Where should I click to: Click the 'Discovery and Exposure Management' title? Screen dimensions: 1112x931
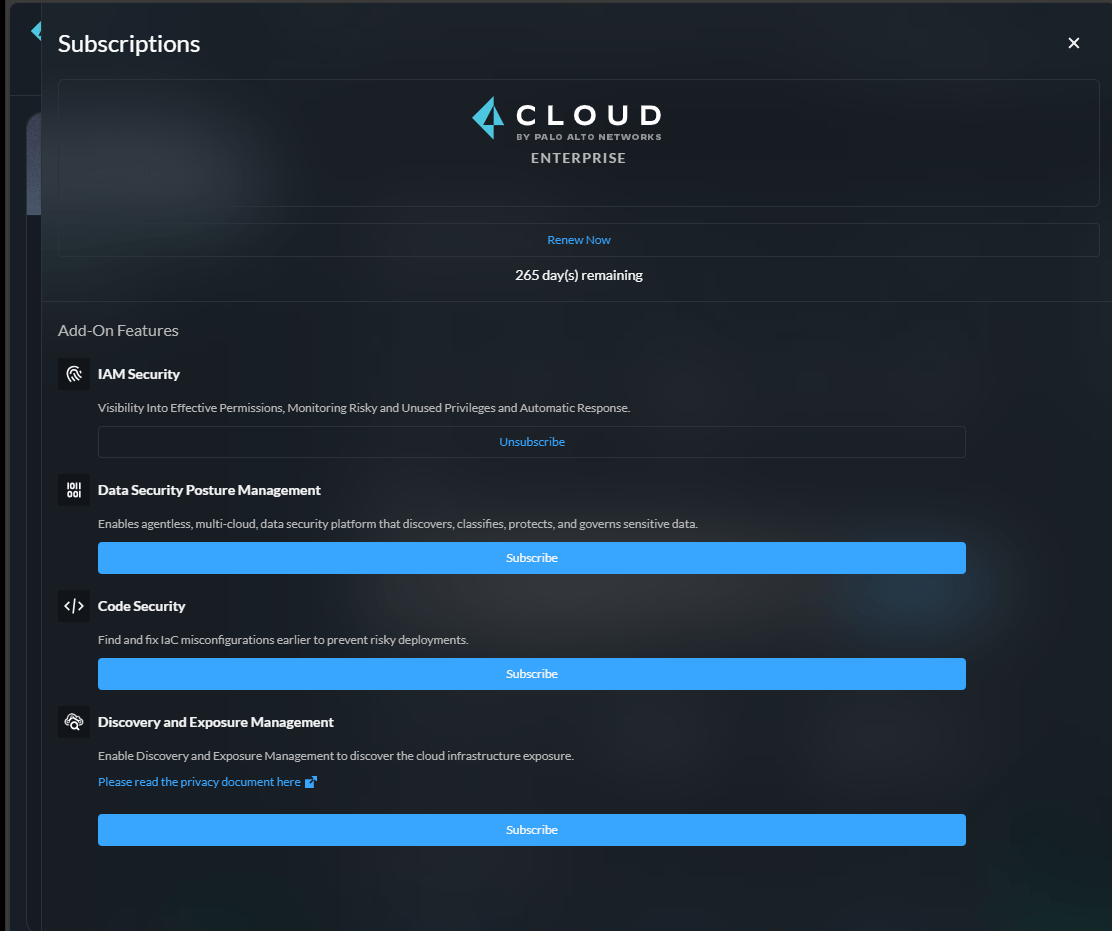(216, 722)
